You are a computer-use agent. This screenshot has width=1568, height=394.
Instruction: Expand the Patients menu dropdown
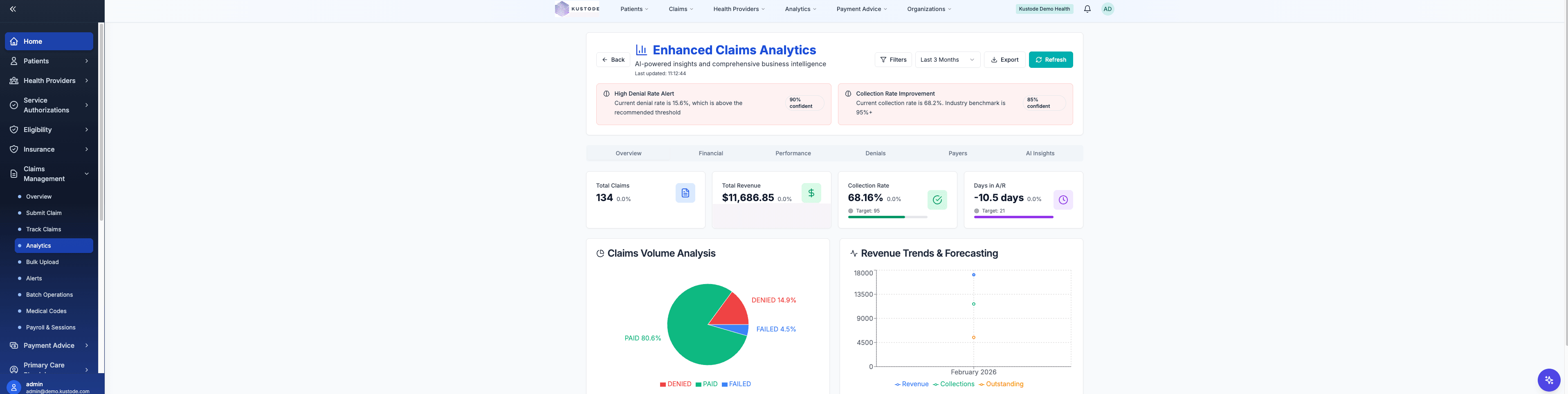(x=633, y=9)
